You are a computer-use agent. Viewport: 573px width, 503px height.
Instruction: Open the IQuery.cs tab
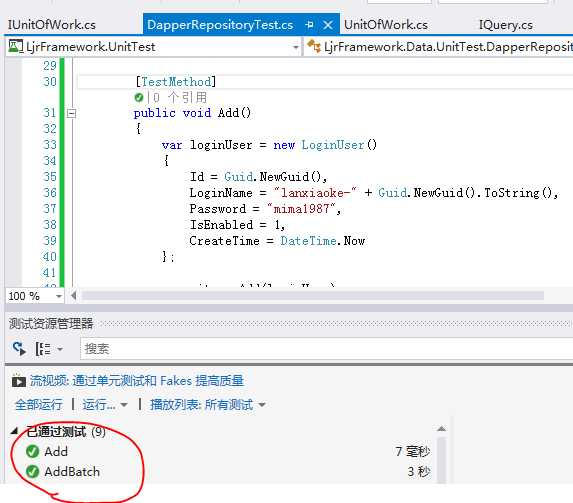tap(506, 25)
